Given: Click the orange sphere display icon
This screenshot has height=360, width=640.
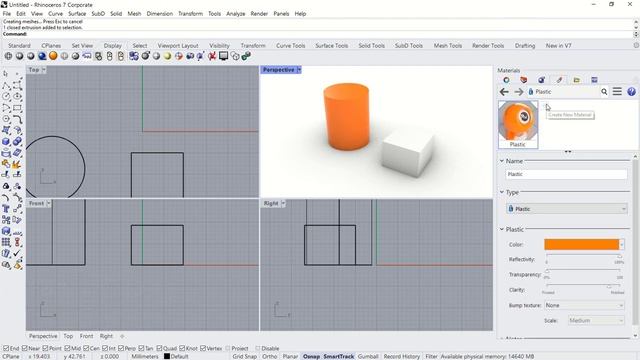Looking at the screenshot, I should pos(53,56).
